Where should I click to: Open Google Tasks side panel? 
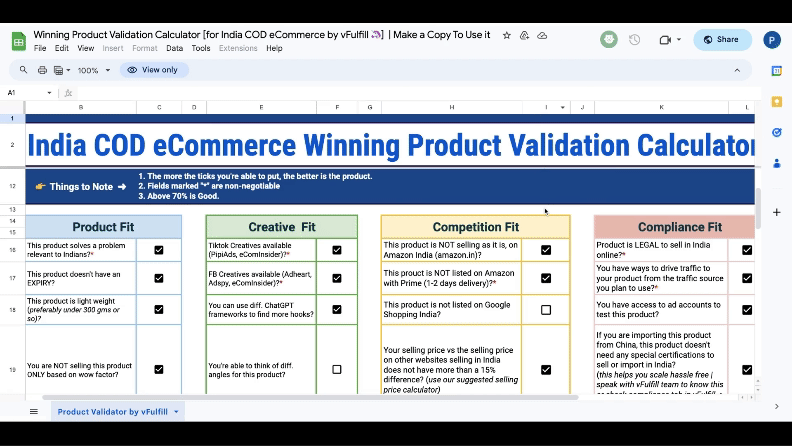coord(777,132)
